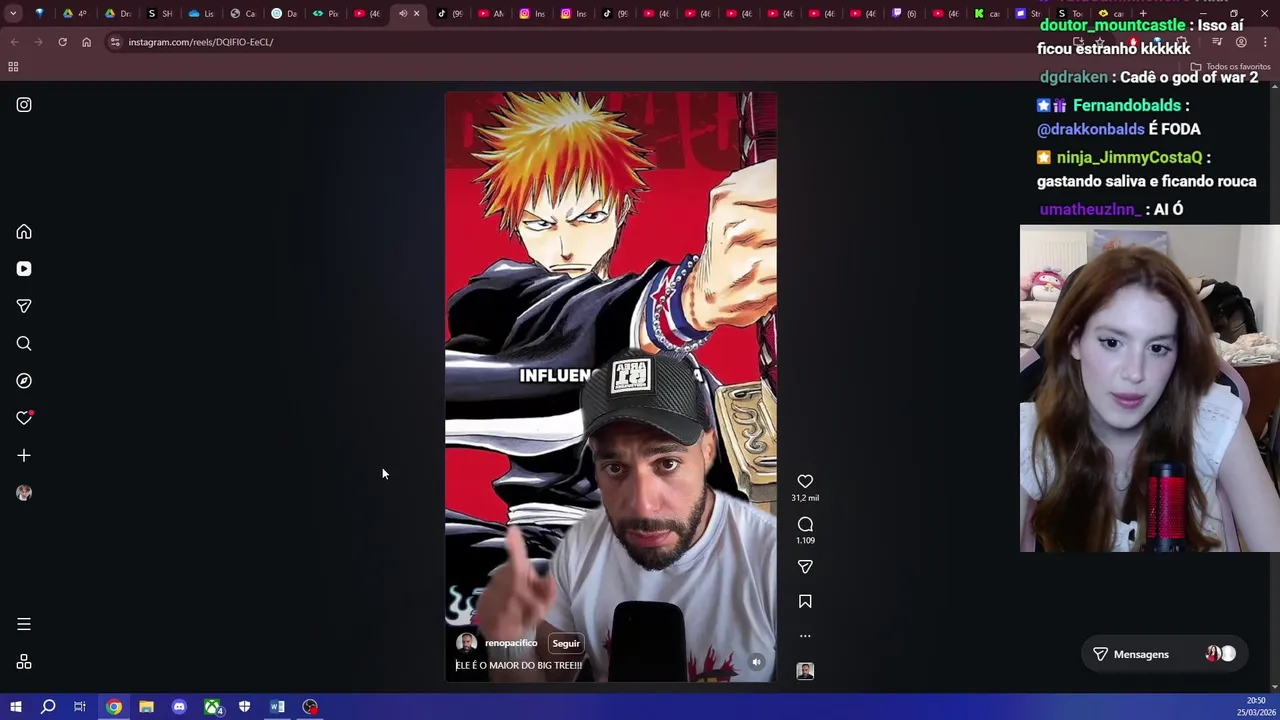The height and width of the screenshot is (720, 1280).
Task: Open Chrome tab search dropdown arrow
Action: [x=13, y=13]
